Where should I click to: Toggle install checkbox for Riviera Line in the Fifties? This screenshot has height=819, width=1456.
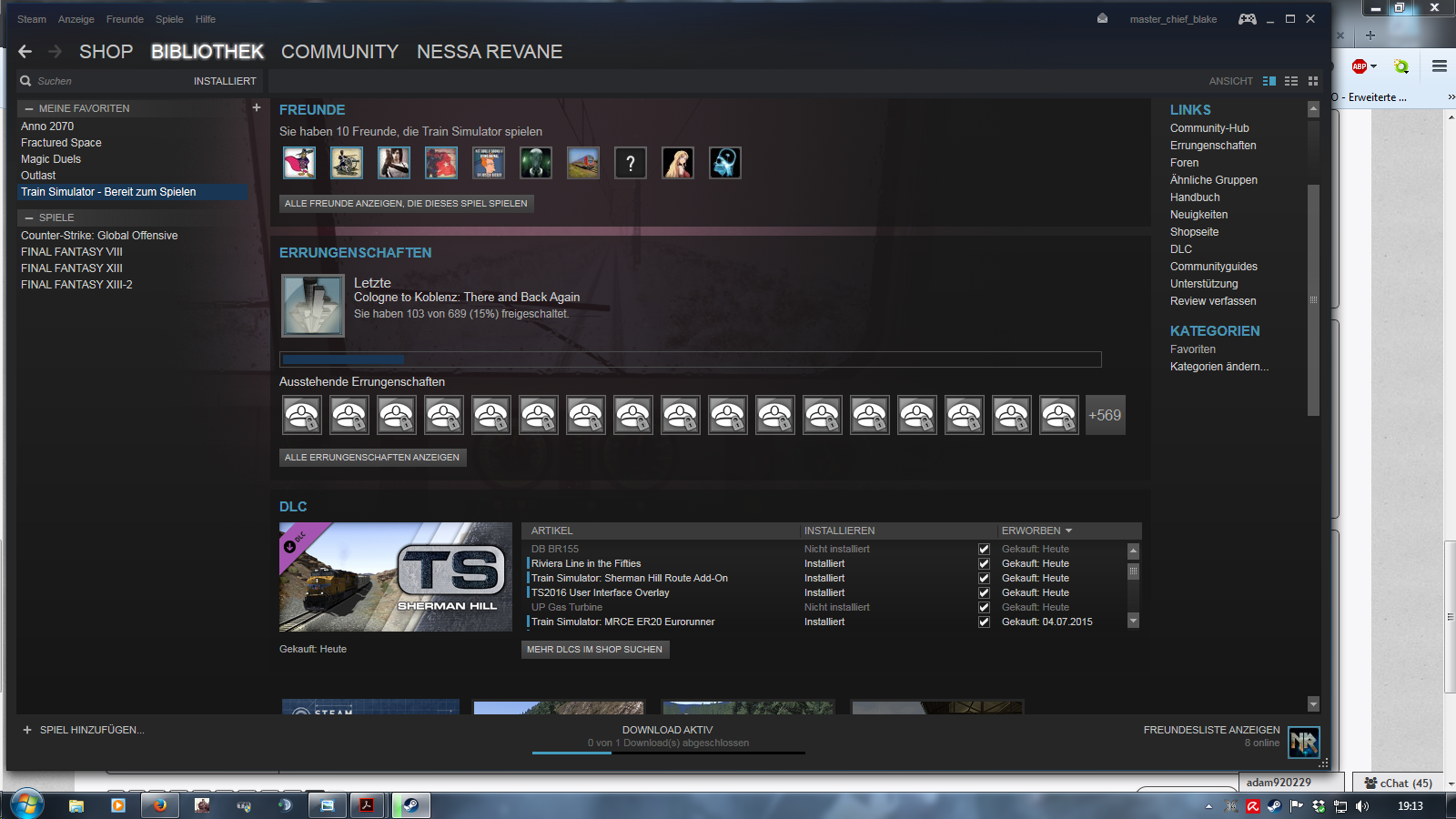click(984, 564)
